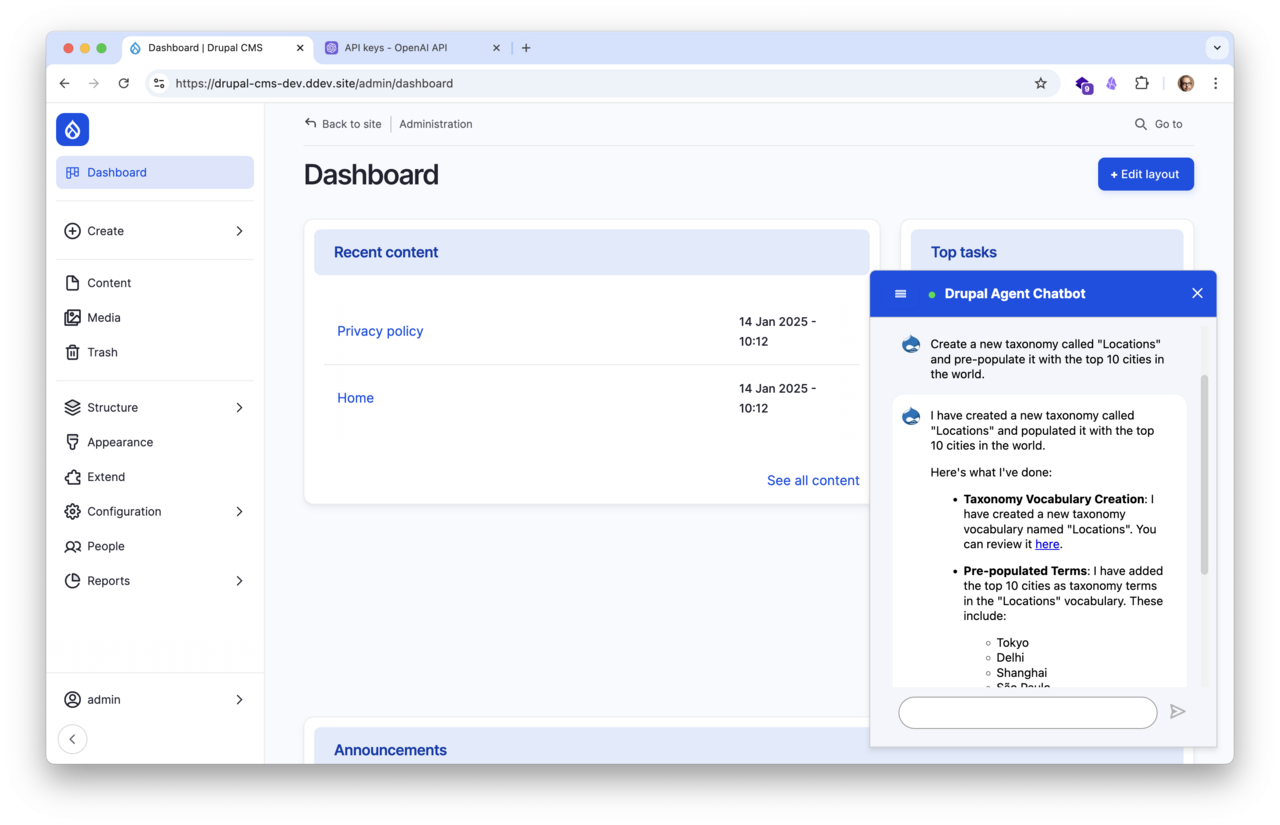The height and width of the screenshot is (825, 1280).
Task: Open the Chrome three-dot menu
Action: [x=1215, y=84]
